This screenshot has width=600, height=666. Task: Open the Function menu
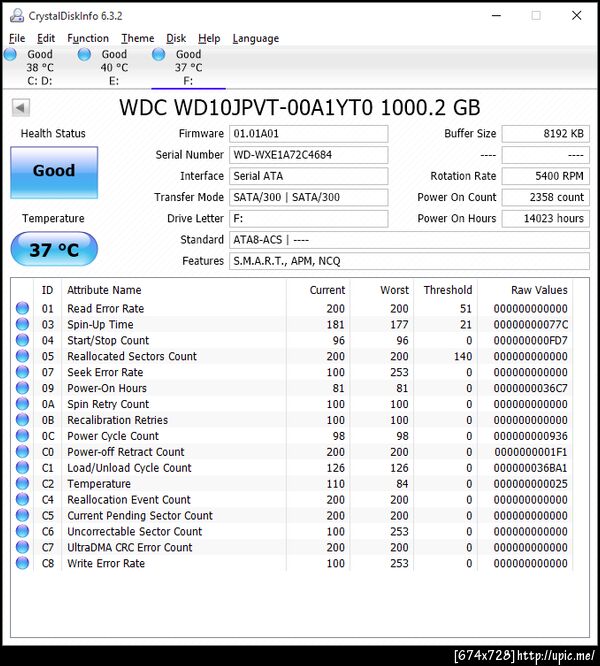[x=88, y=39]
